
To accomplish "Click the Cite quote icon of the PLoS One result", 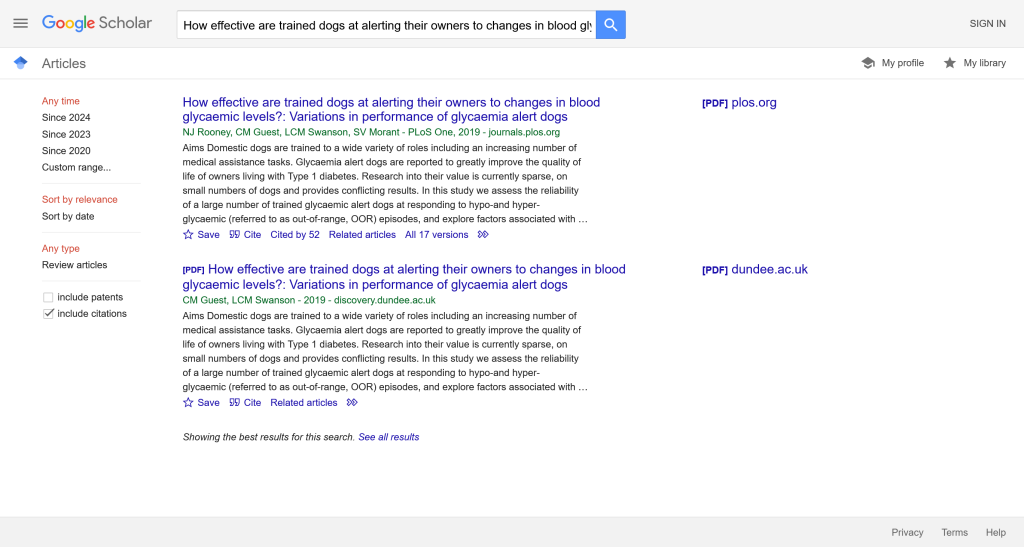I will click(234, 234).
